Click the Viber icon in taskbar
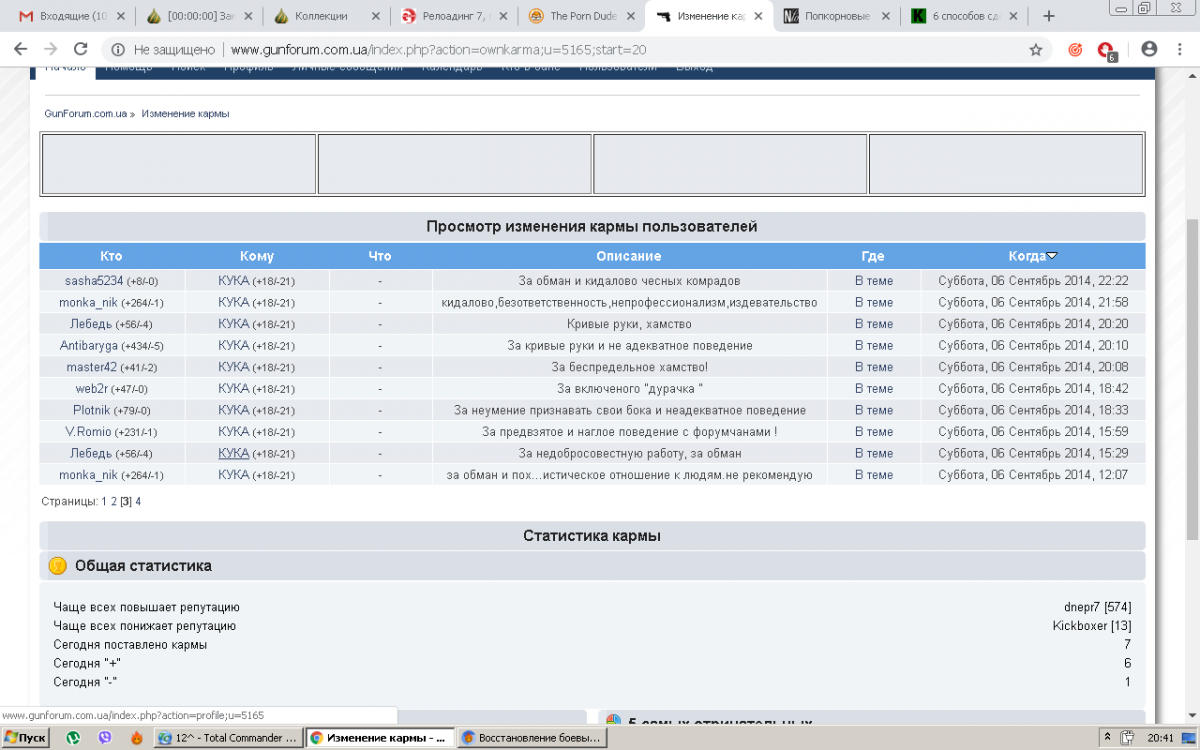Viewport: 1200px width, 750px height. point(105,738)
